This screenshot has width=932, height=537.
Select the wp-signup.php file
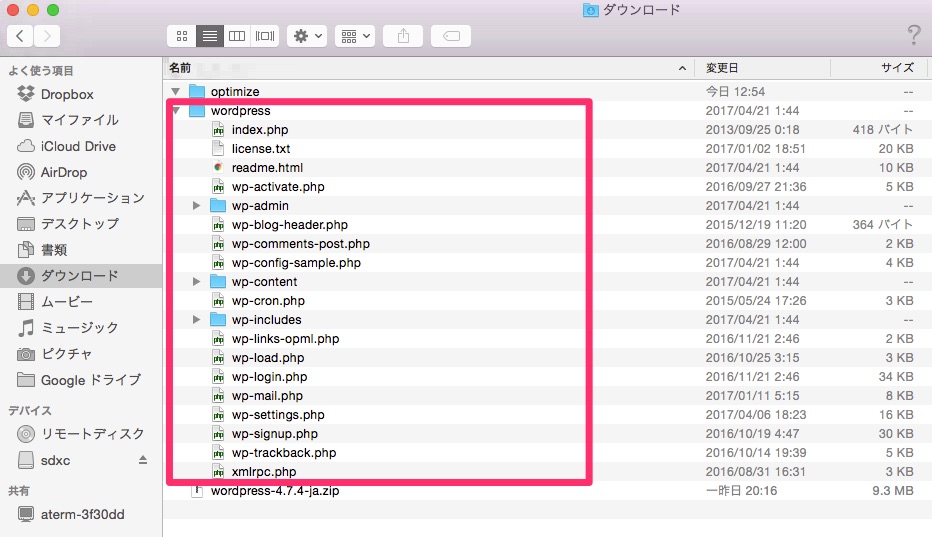275,434
